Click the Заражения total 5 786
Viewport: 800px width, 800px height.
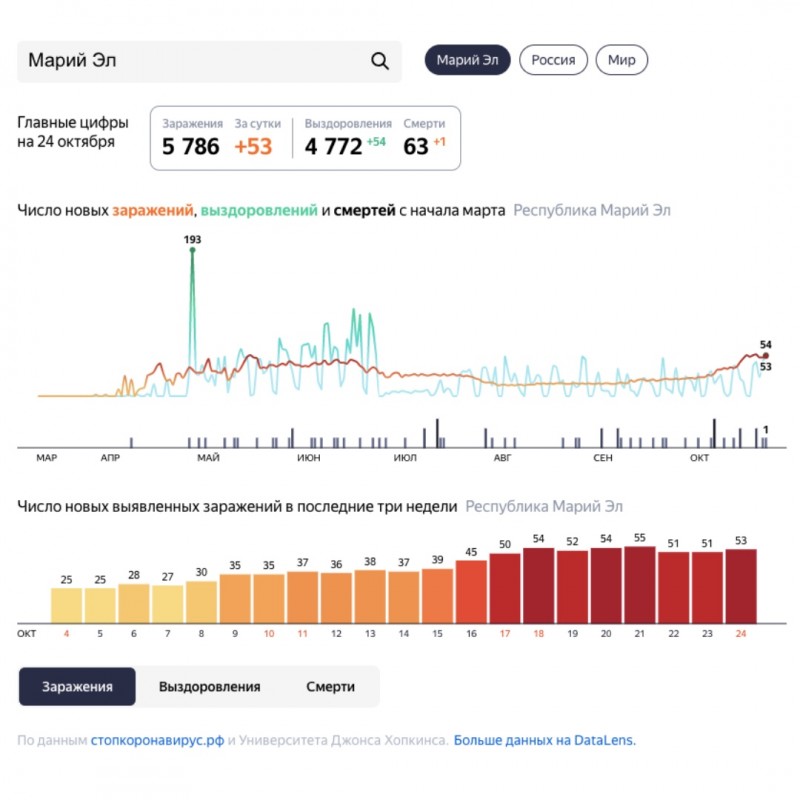[190, 147]
